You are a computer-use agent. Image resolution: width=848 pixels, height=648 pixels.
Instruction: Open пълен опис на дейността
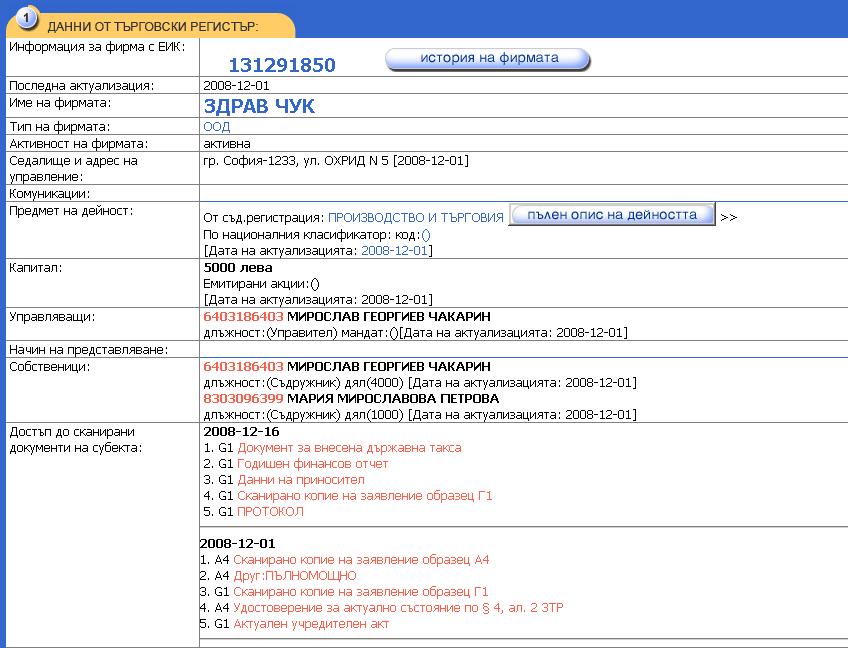pos(612,215)
